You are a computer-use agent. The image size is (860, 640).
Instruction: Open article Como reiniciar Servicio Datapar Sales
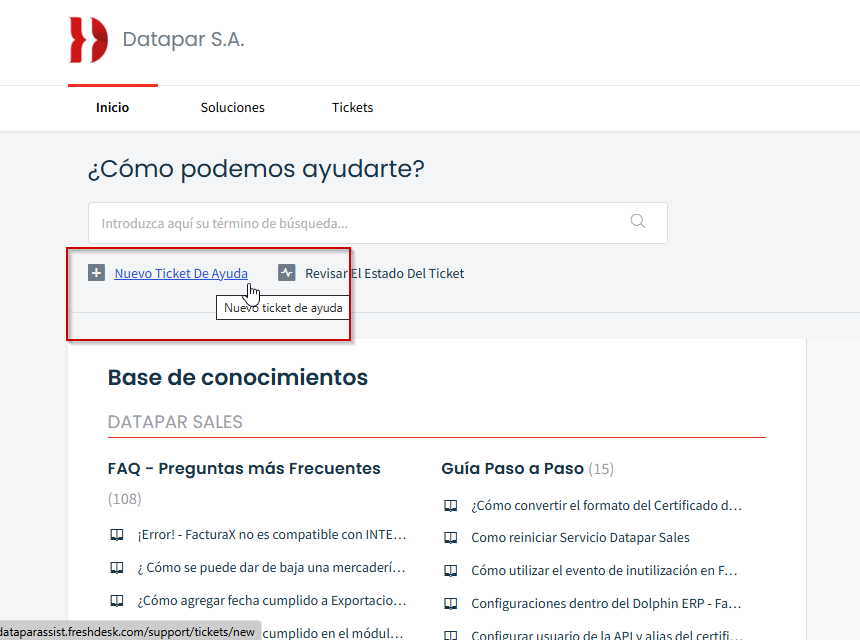click(x=580, y=538)
